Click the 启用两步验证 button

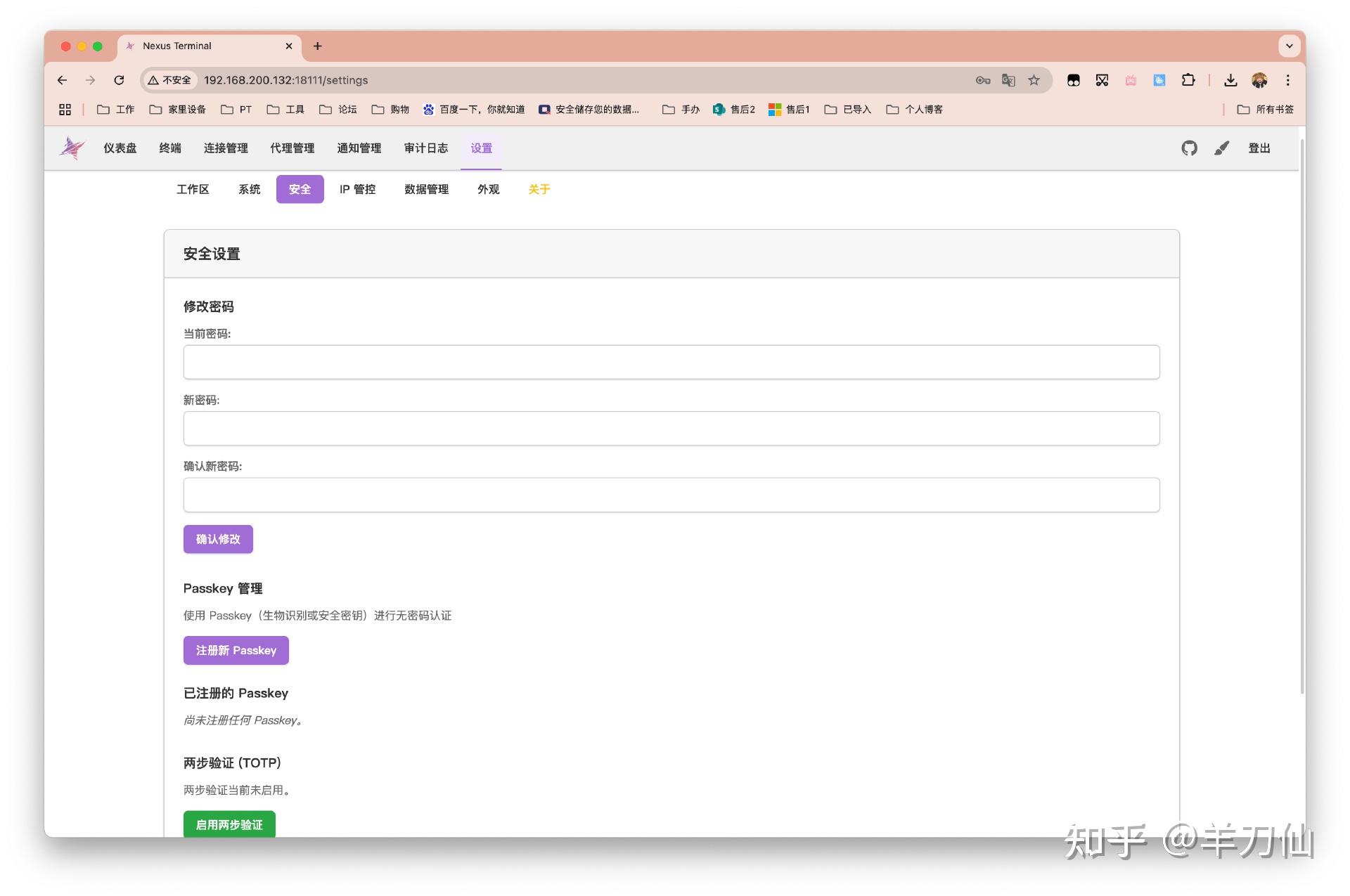click(229, 824)
